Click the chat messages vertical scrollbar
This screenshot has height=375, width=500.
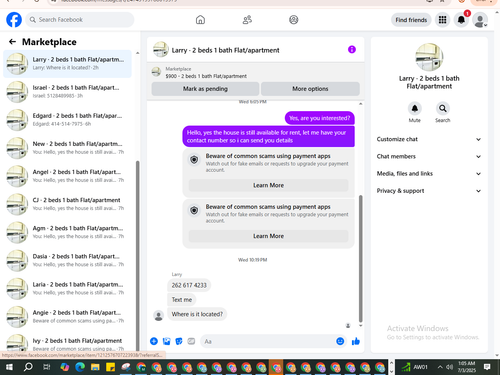[360, 258]
